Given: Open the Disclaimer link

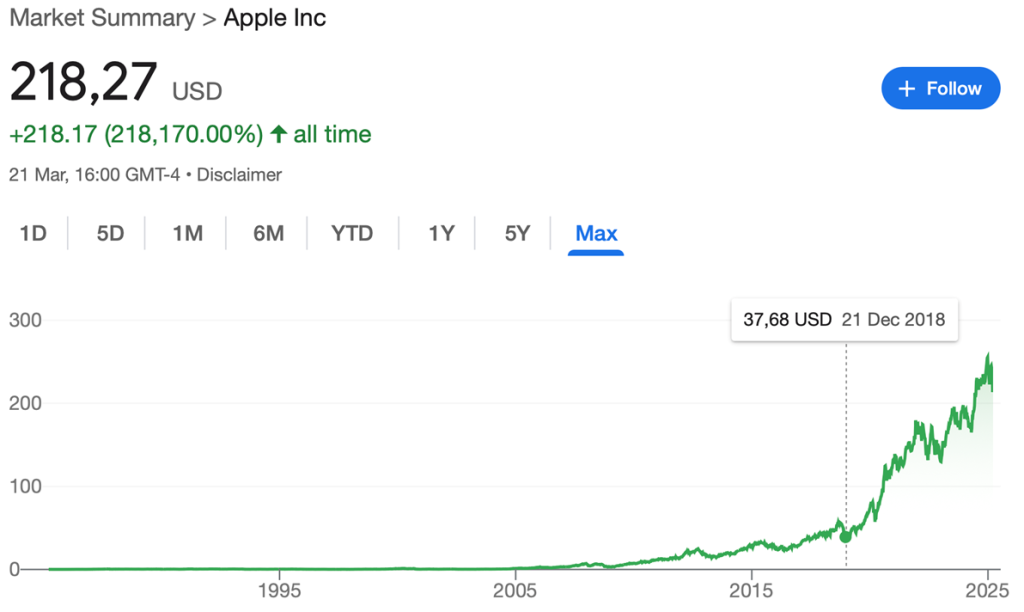Looking at the screenshot, I should [x=240, y=175].
